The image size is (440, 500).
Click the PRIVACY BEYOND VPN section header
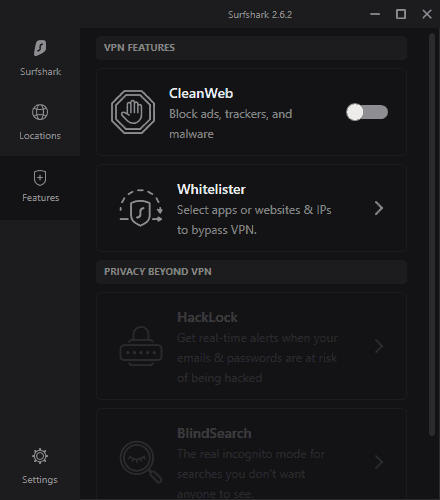(251, 272)
